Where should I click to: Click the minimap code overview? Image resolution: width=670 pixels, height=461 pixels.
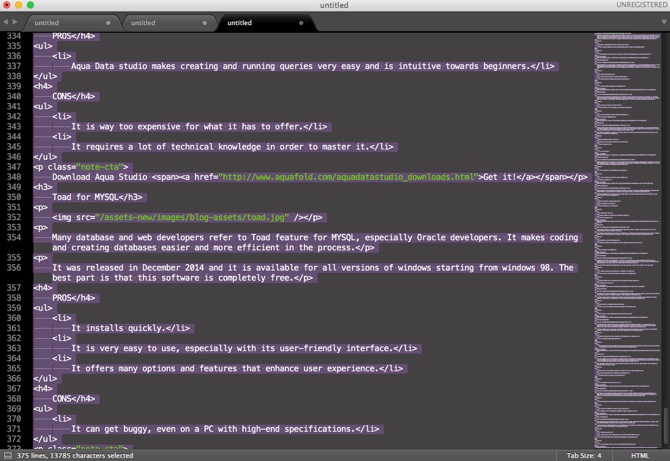tap(628, 239)
